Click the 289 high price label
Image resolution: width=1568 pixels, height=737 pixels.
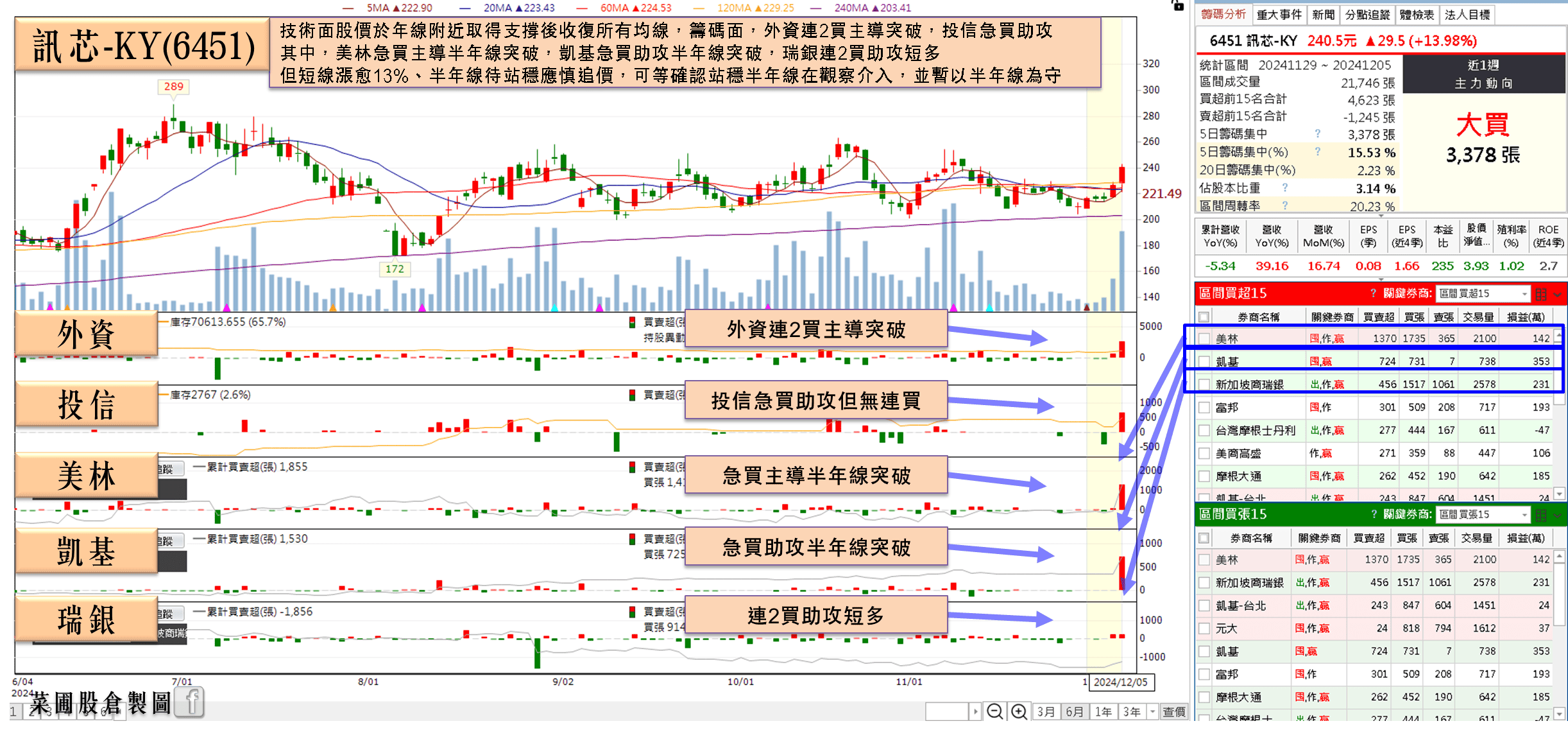(173, 87)
